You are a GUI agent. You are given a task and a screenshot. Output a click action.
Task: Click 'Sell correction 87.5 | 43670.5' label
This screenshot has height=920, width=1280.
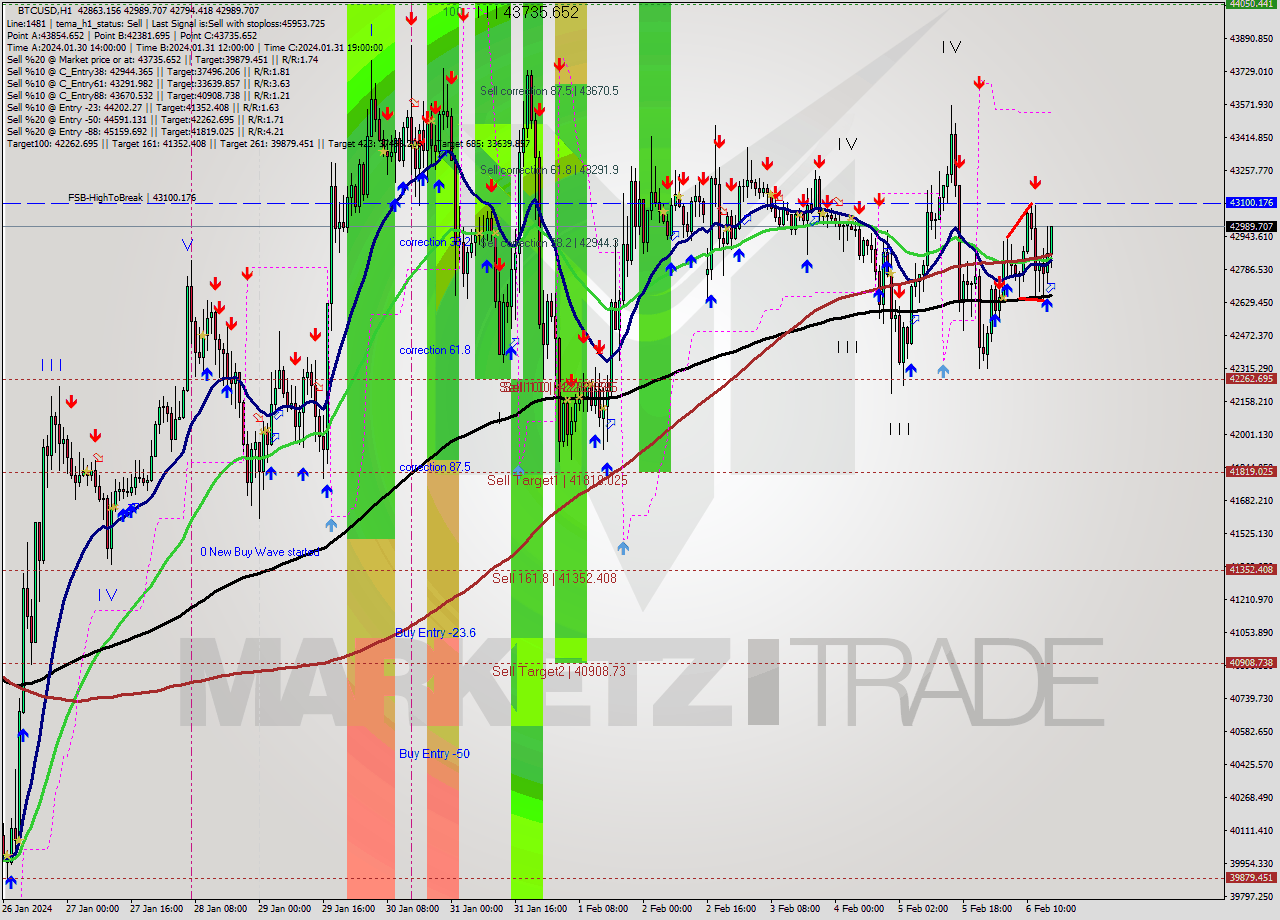(549, 91)
